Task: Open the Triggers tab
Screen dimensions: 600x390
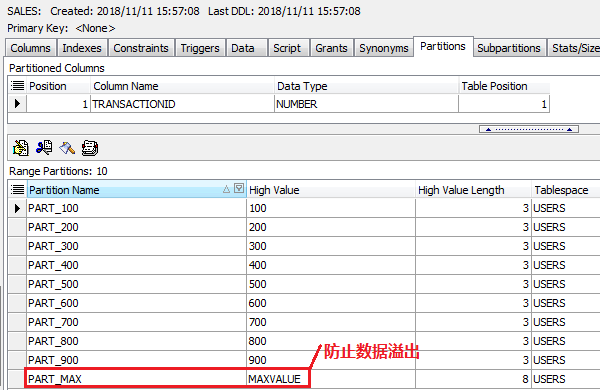Action: tap(200, 48)
